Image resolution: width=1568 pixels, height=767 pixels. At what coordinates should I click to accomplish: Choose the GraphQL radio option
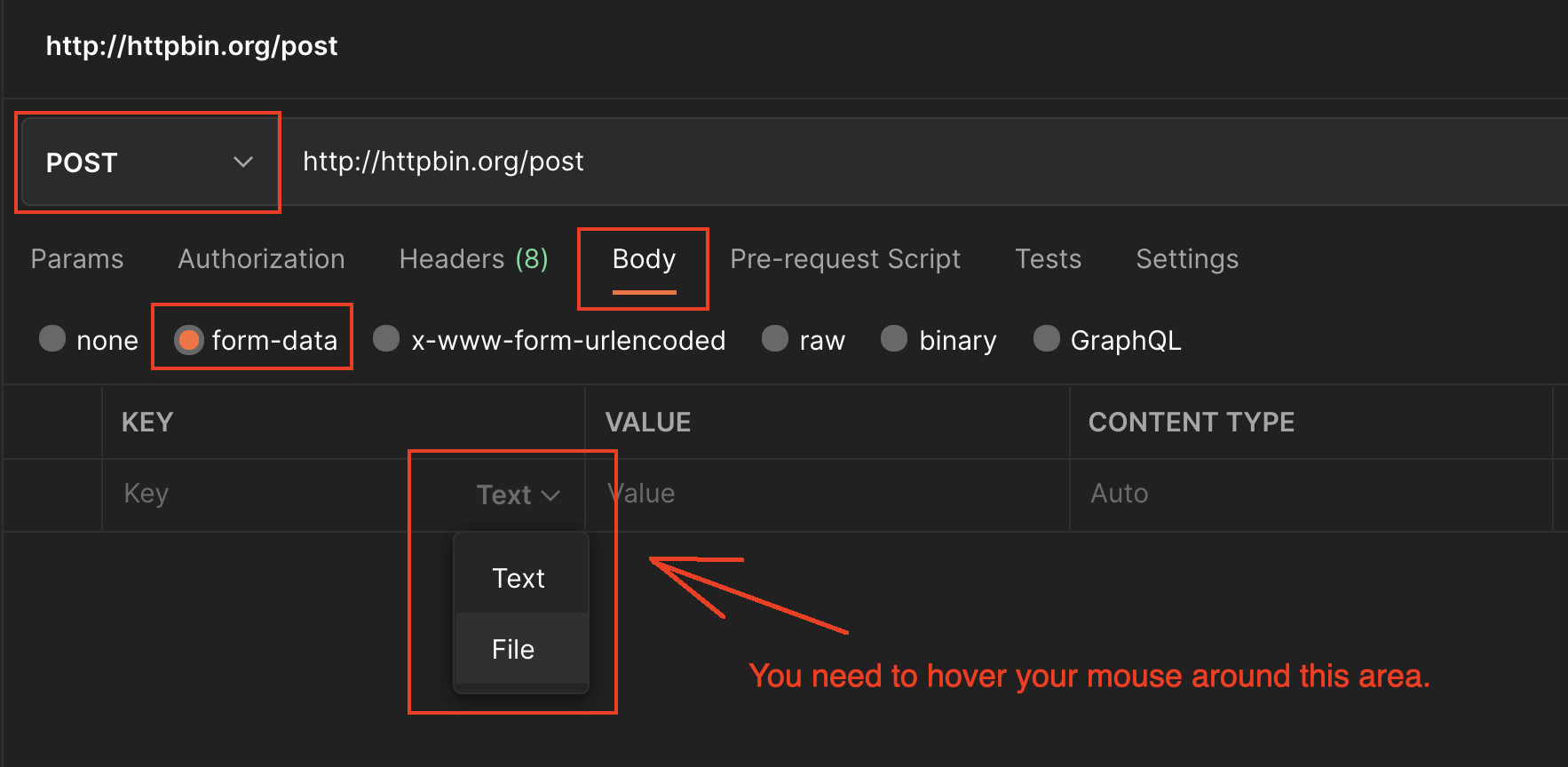1047,338
